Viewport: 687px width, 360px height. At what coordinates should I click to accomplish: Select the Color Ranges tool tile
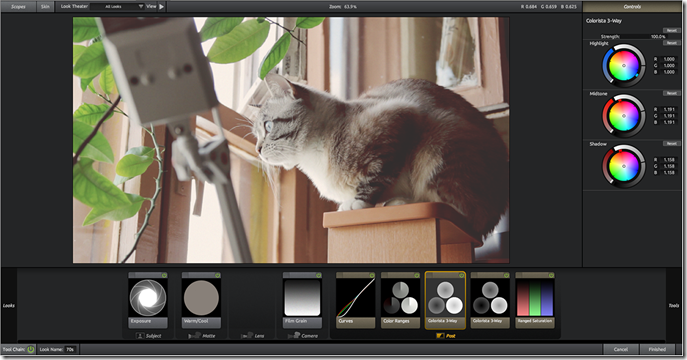[x=400, y=300]
